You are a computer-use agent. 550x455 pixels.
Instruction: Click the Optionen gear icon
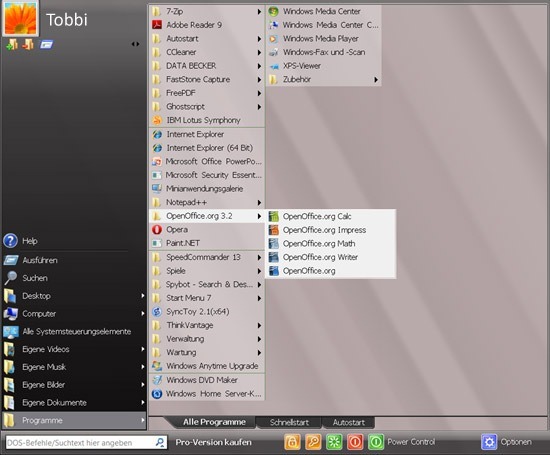click(x=489, y=442)
